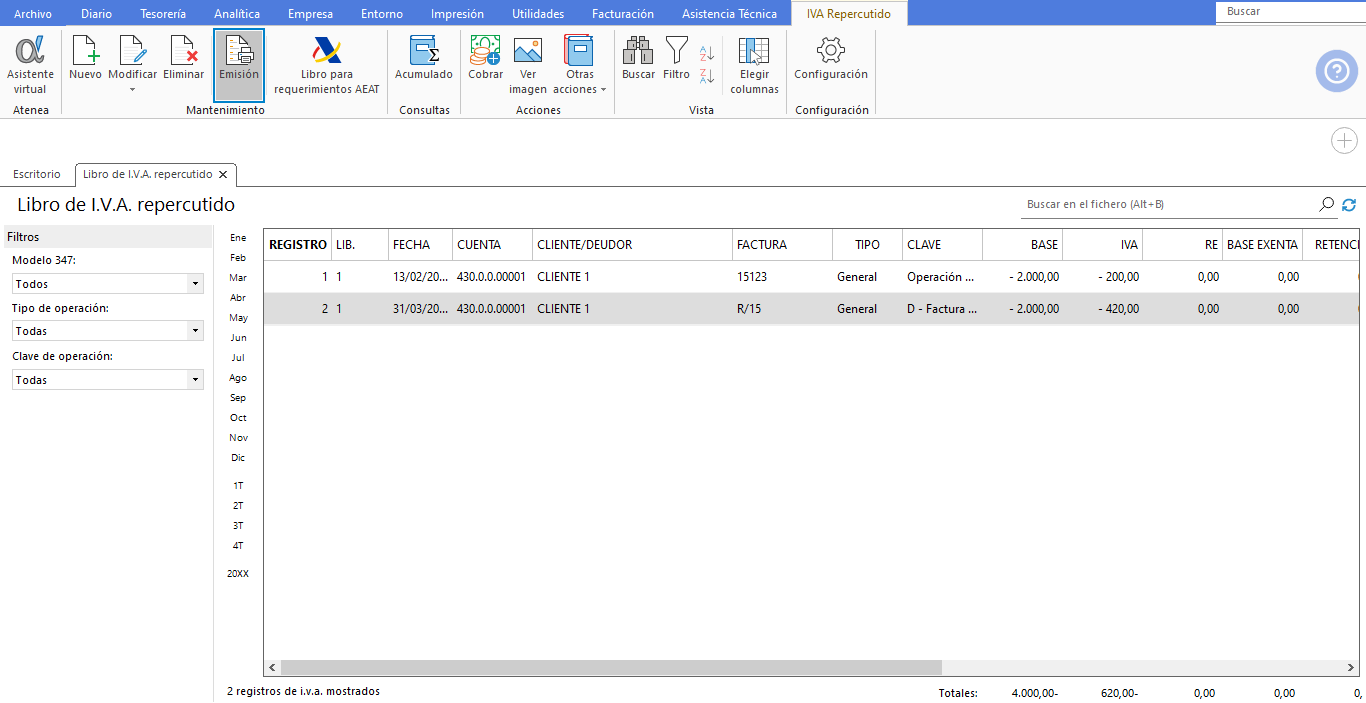The height and width of the screenshot is (703, 1366).
Task: Go to the Escritorio tab
Action: tap(37, 174)
